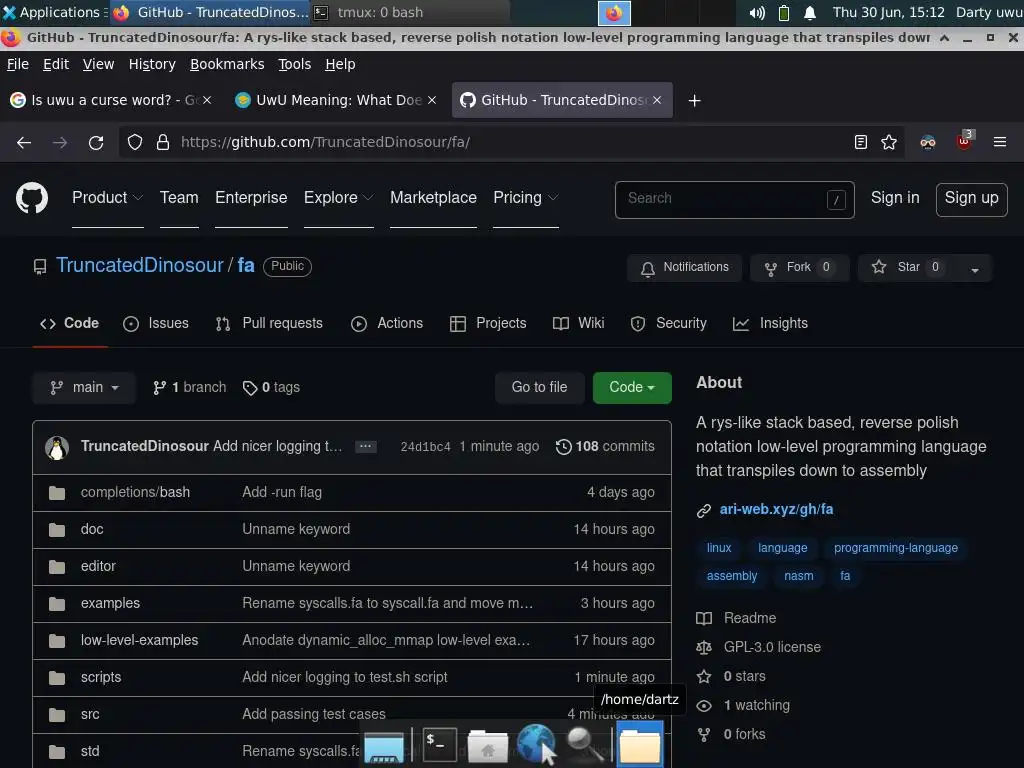
Task: Open the GPL-3.0 license link
Action: [x=772, y=648]
